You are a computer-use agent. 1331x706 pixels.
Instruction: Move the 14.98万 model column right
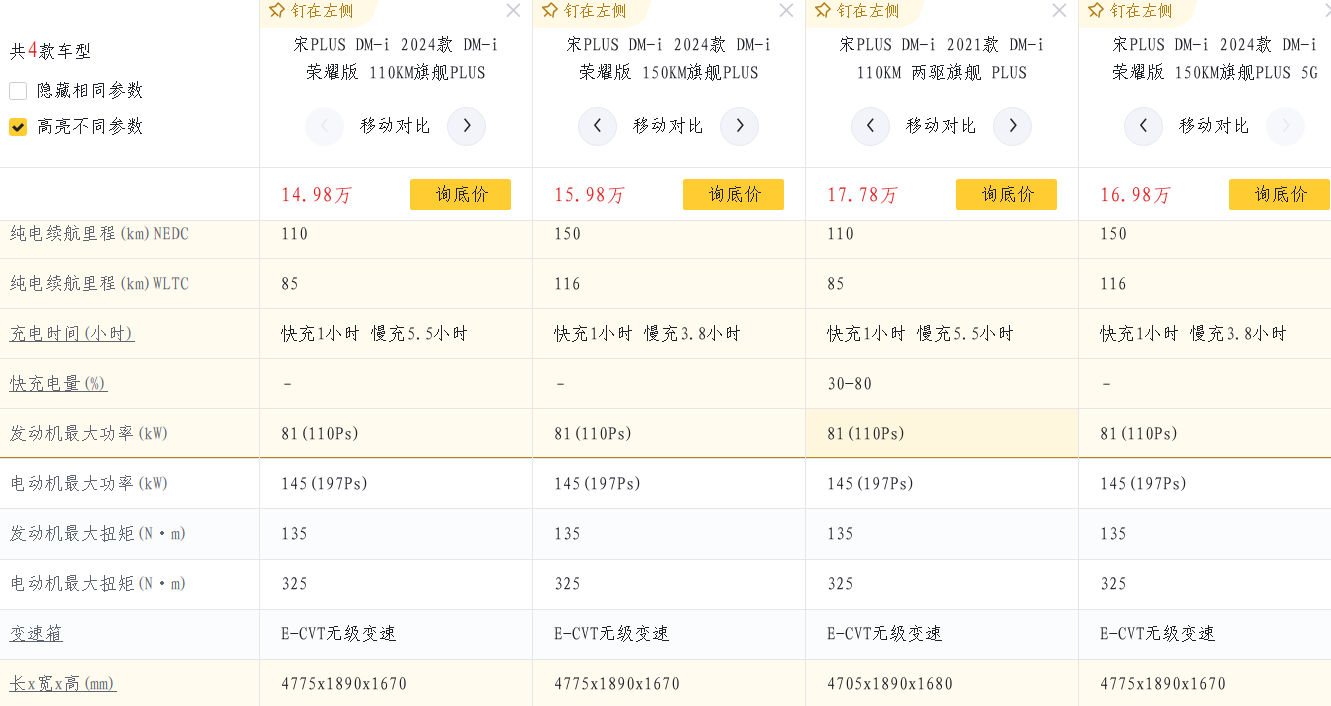pos(466,126)
